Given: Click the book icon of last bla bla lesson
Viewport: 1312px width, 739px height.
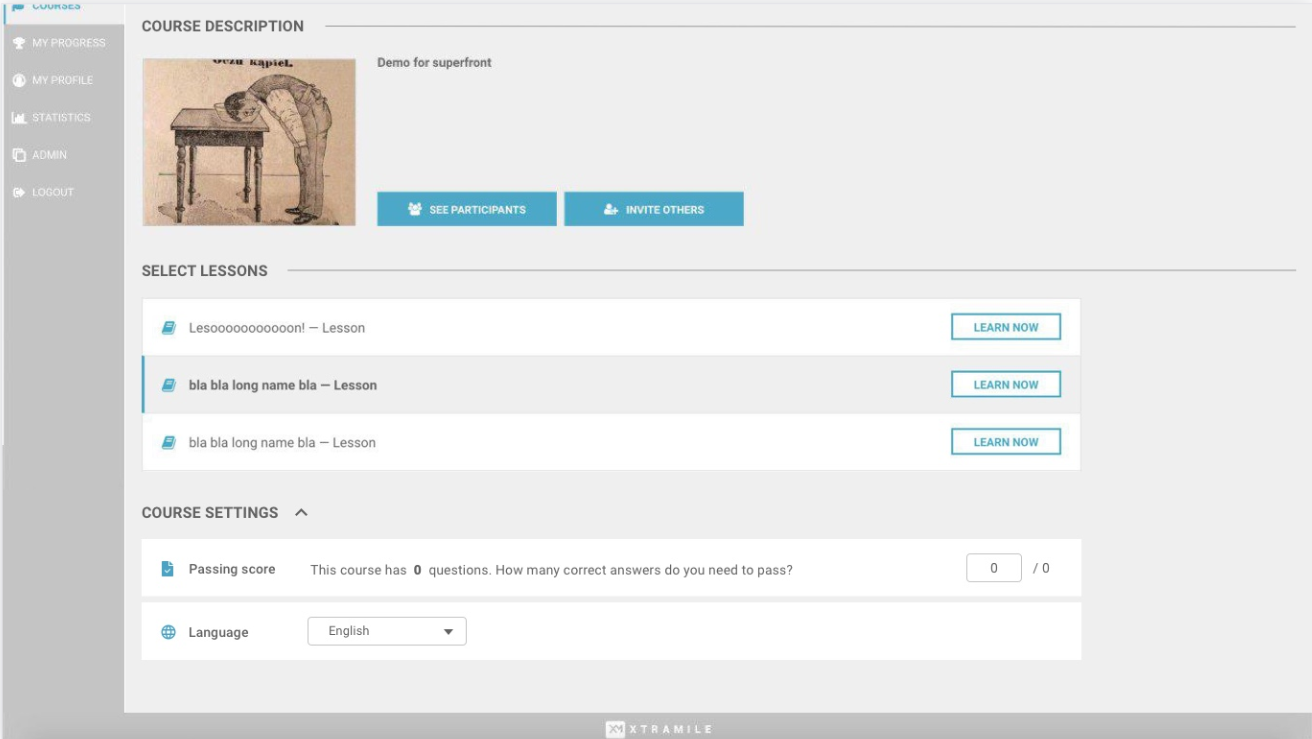Looking at the screenshot, I should coord(169,442).
